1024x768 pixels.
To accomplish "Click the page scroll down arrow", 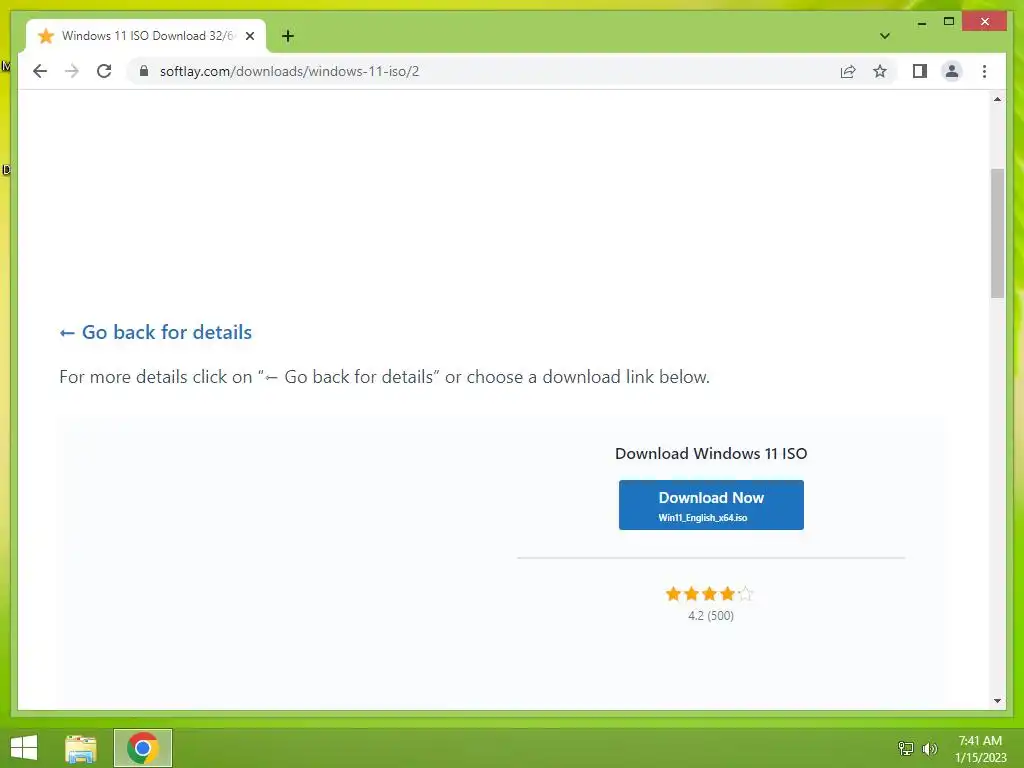I will coord(997,701).
